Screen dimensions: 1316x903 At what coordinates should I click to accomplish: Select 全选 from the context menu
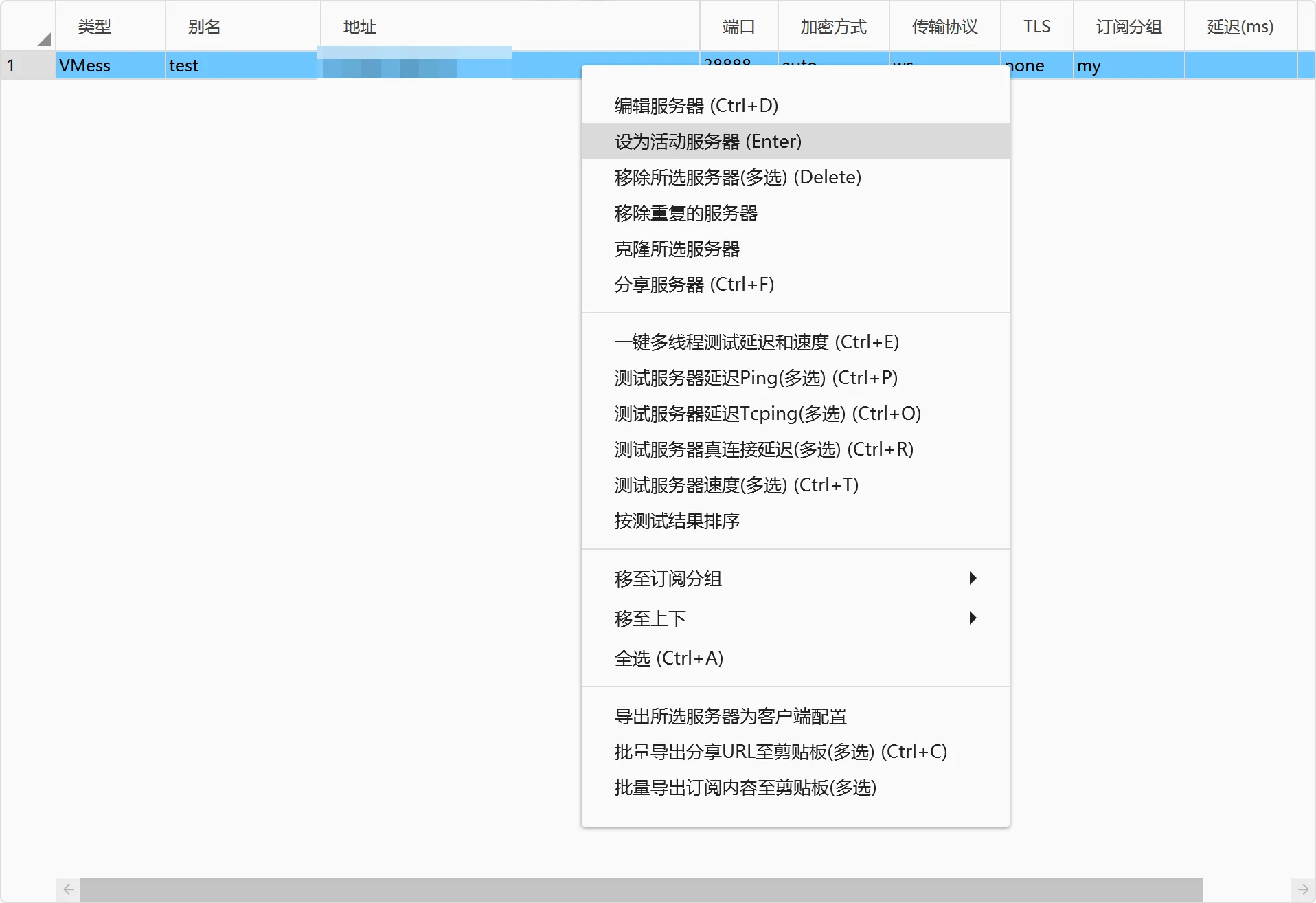(x=668, y=658)
